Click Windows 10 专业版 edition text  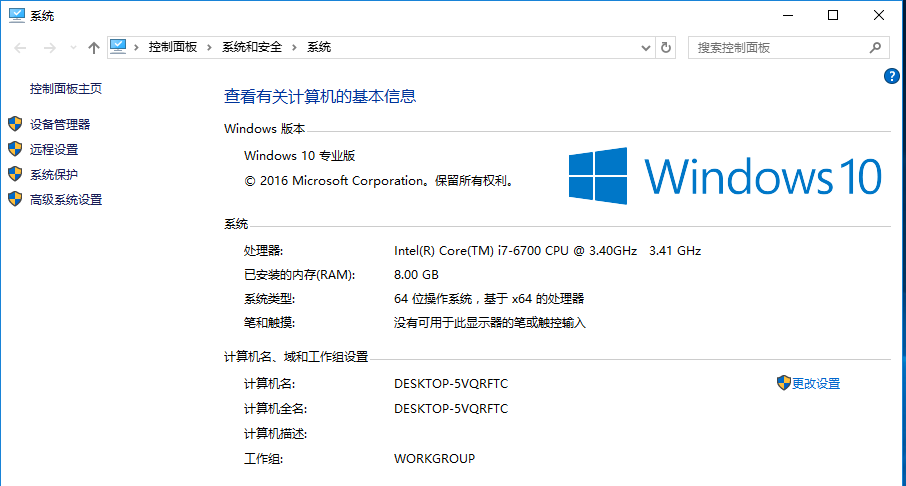click(299, 156)
